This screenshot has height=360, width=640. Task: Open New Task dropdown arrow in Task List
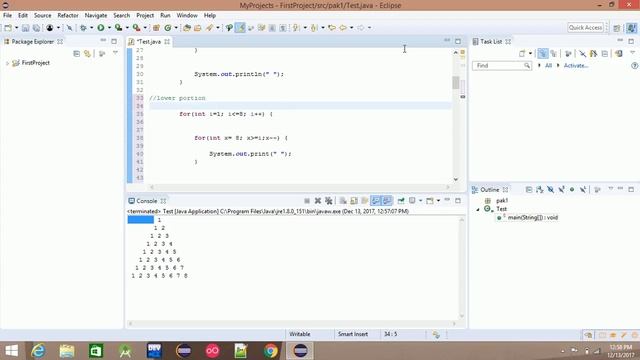pos(530,53)
